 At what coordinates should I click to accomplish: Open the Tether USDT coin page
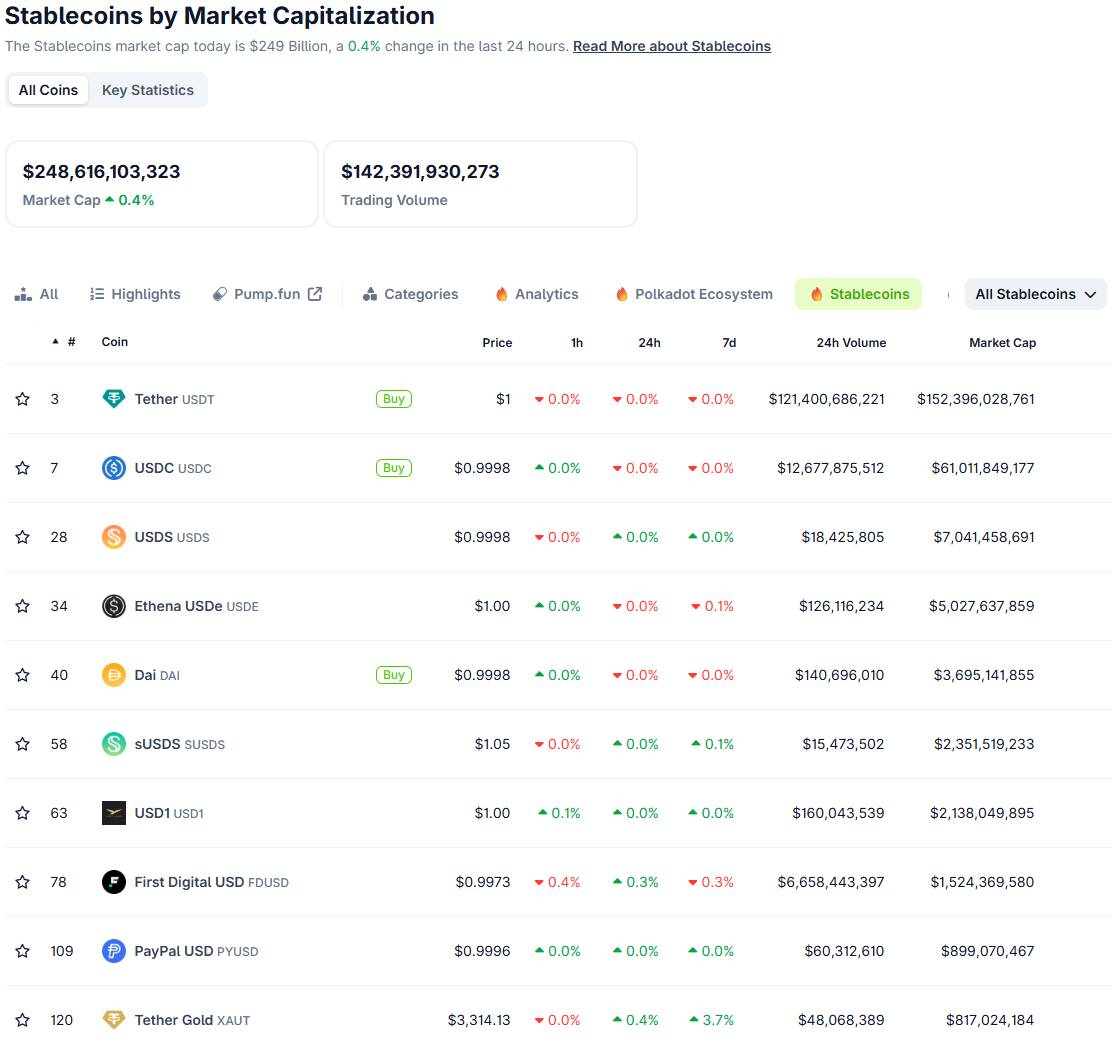174,399
